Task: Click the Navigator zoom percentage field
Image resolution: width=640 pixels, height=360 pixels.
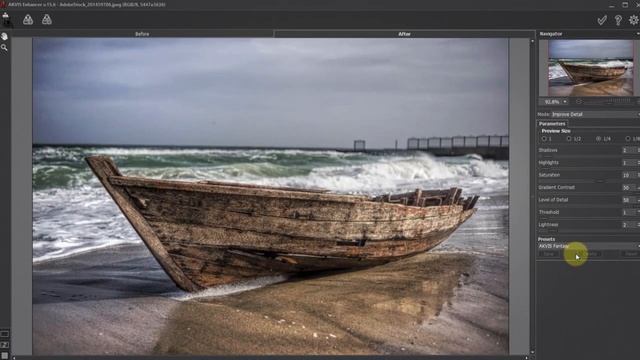Action: [x=551, y=102]
